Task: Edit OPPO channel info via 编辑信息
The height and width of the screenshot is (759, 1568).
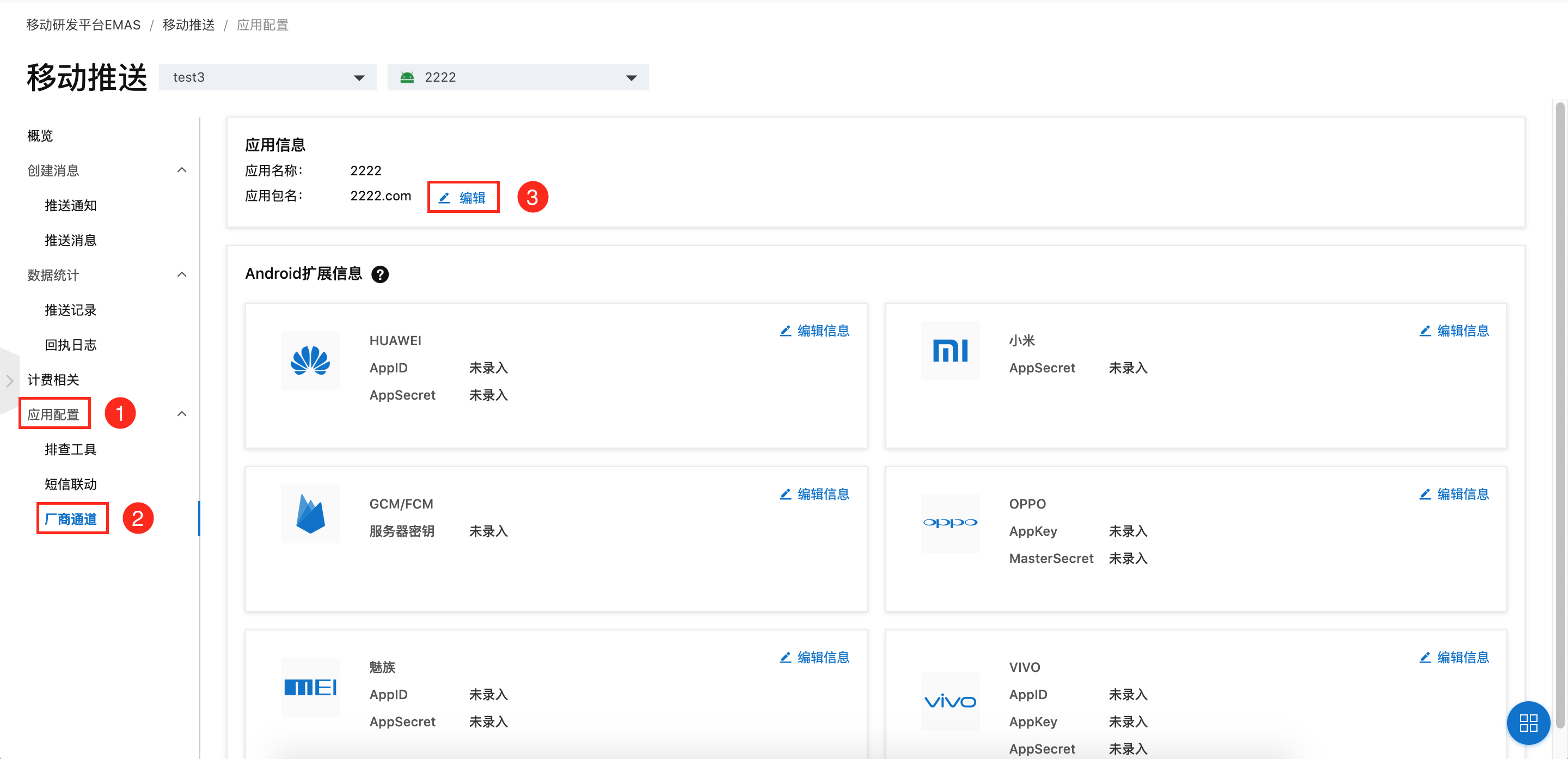Action: (x=1454, y=494)
